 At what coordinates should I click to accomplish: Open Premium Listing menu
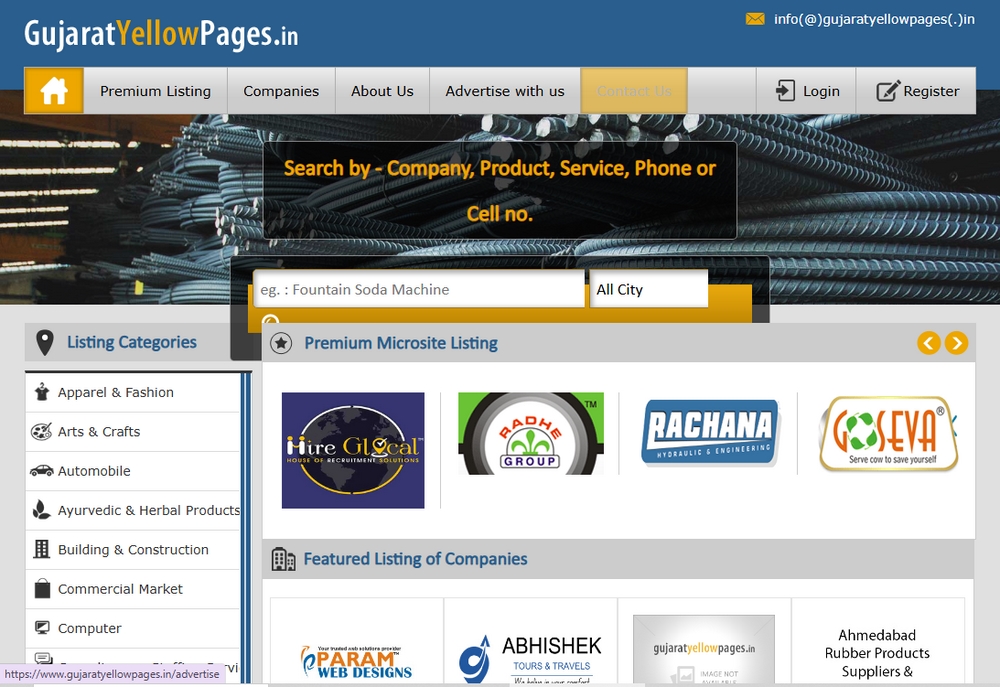[155, 91]
